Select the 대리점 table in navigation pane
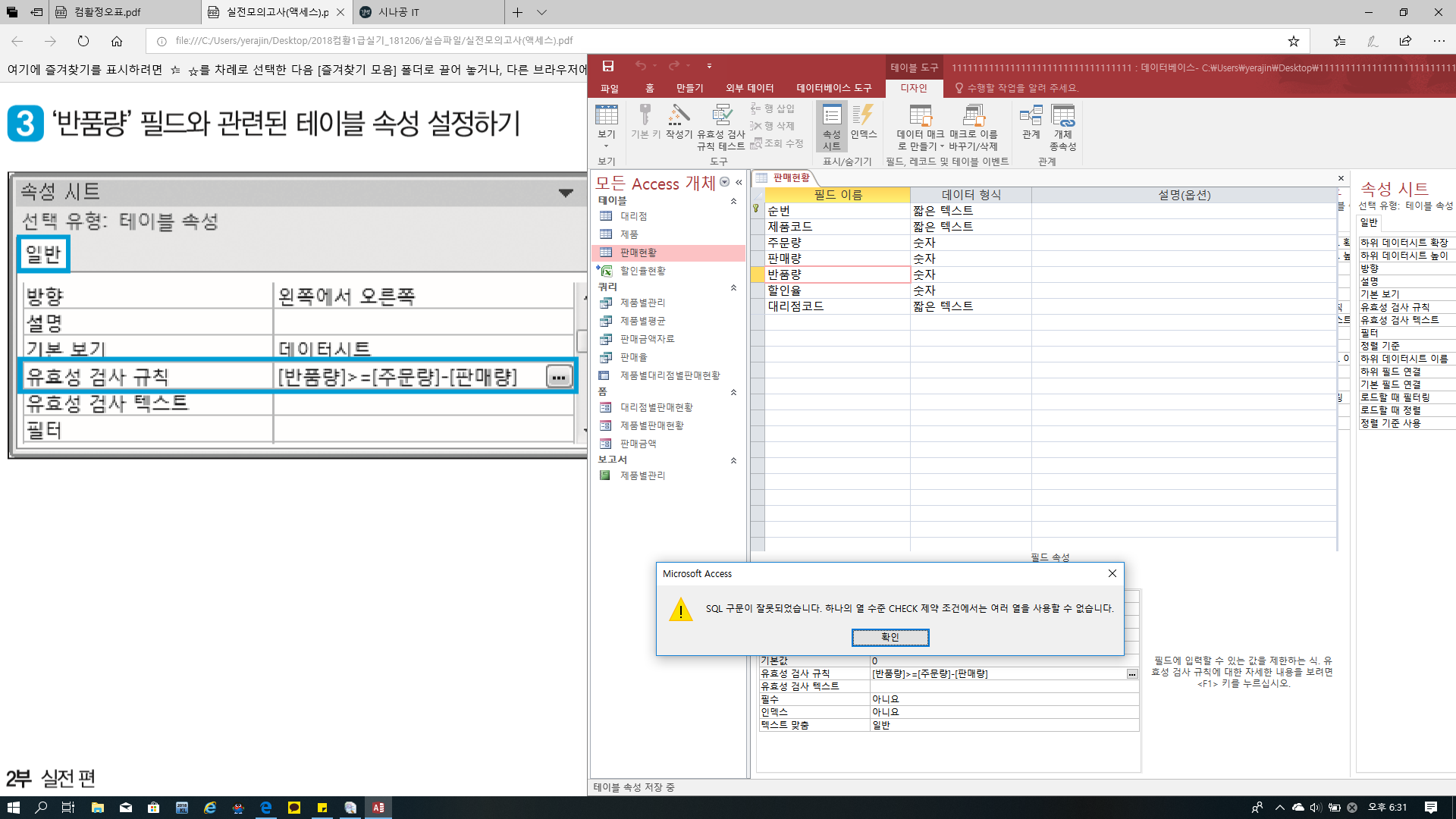The image size is (1456, 819). point(633,216)
